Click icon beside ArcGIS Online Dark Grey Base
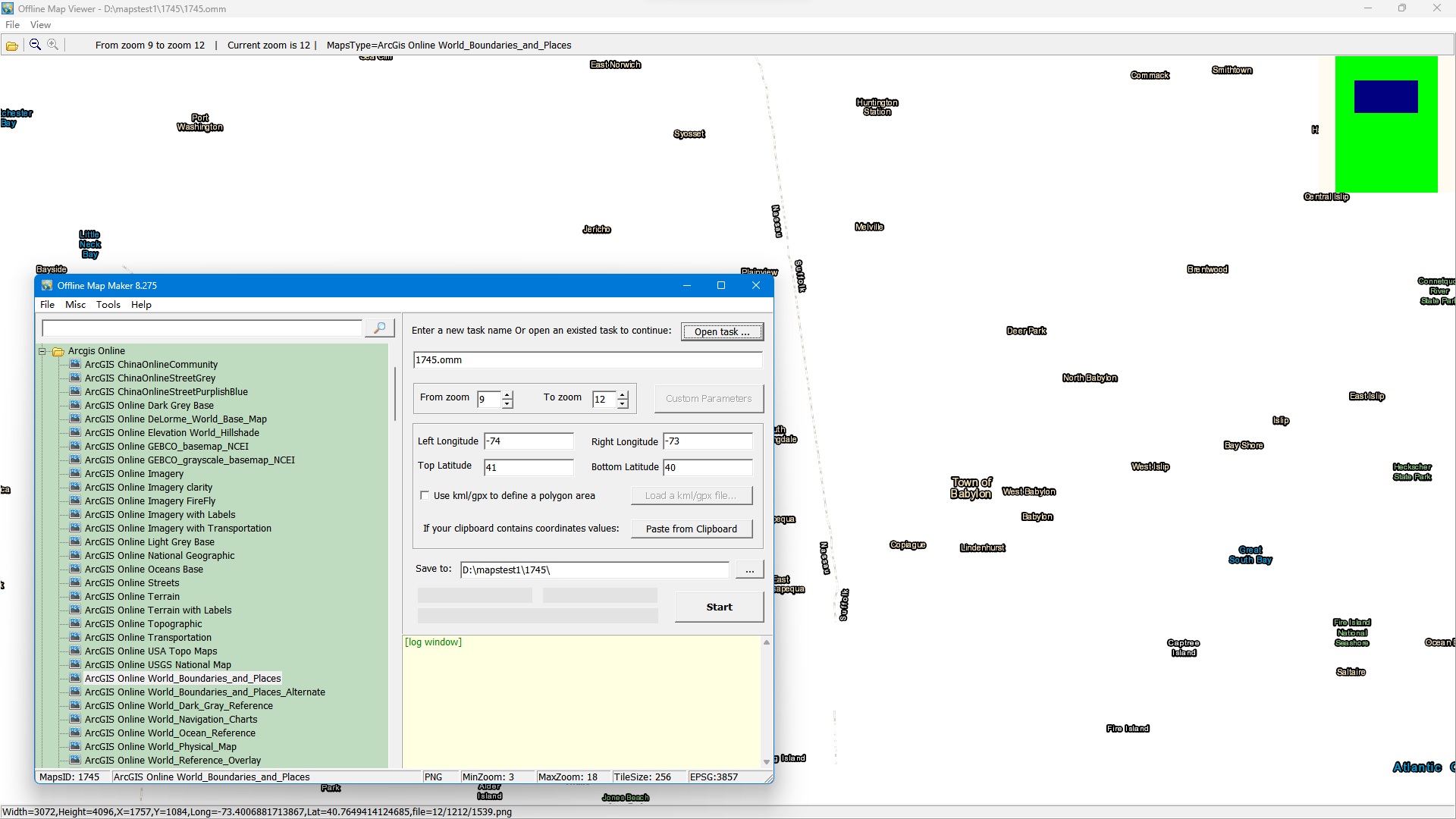 (75, 405)
